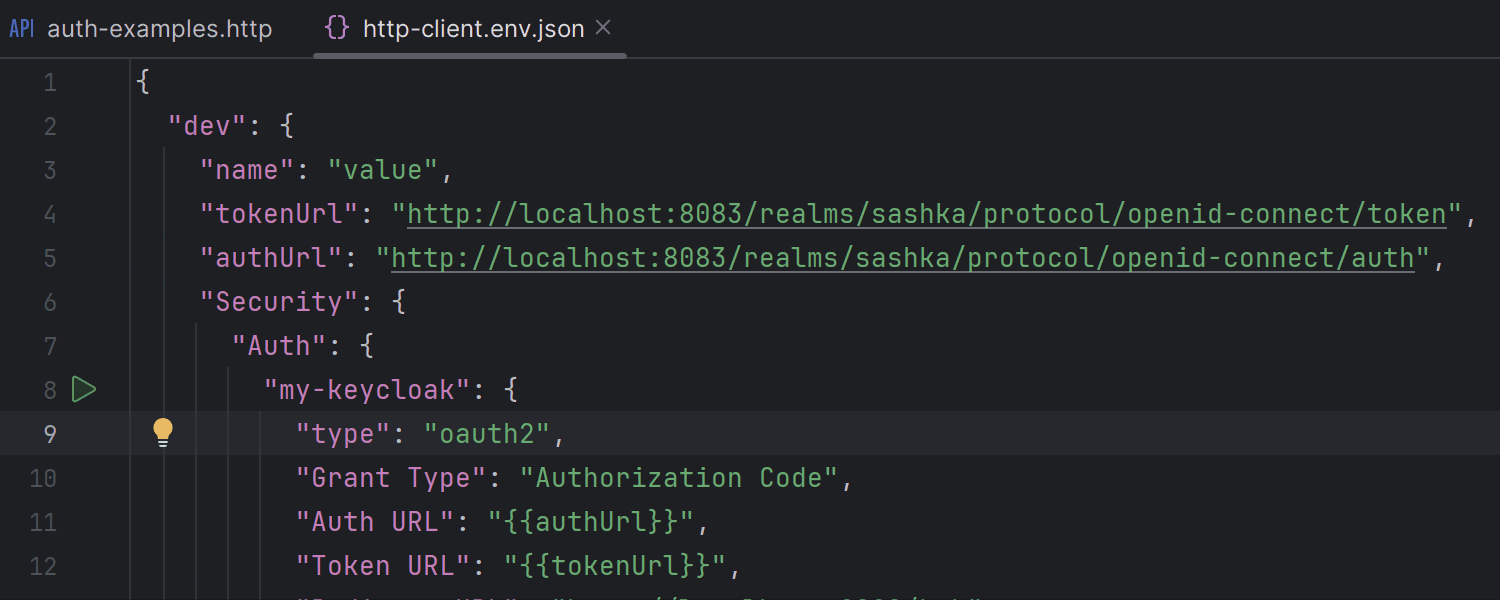Click the close X on http-client.env.json tab
Viewport: 1500px width, 600px height.
(x=603, y=28)
